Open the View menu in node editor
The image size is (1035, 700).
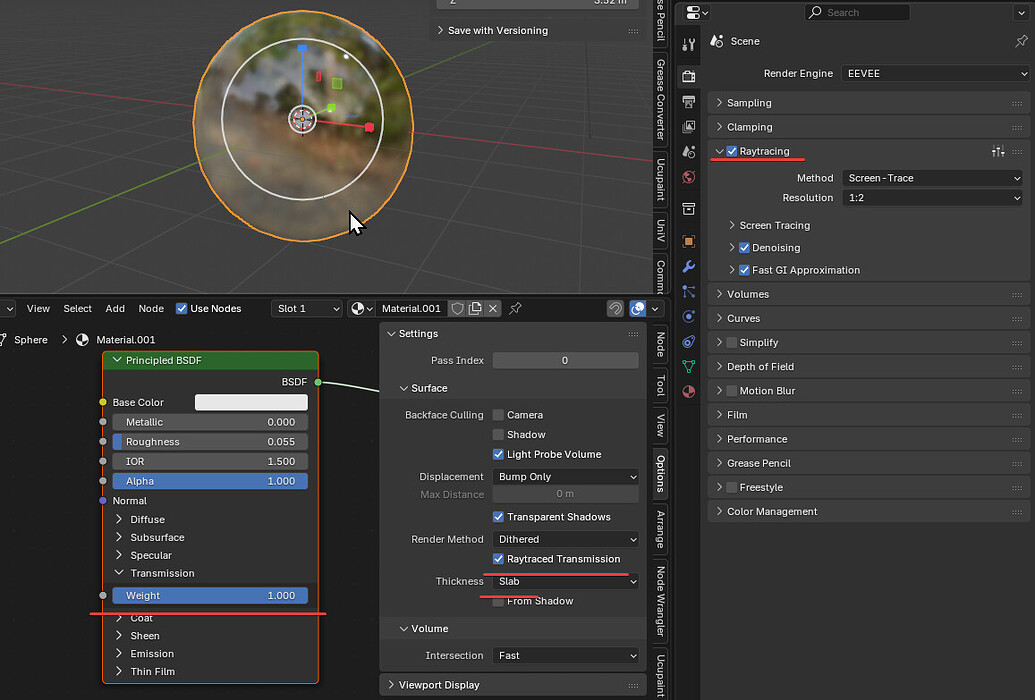38,308
